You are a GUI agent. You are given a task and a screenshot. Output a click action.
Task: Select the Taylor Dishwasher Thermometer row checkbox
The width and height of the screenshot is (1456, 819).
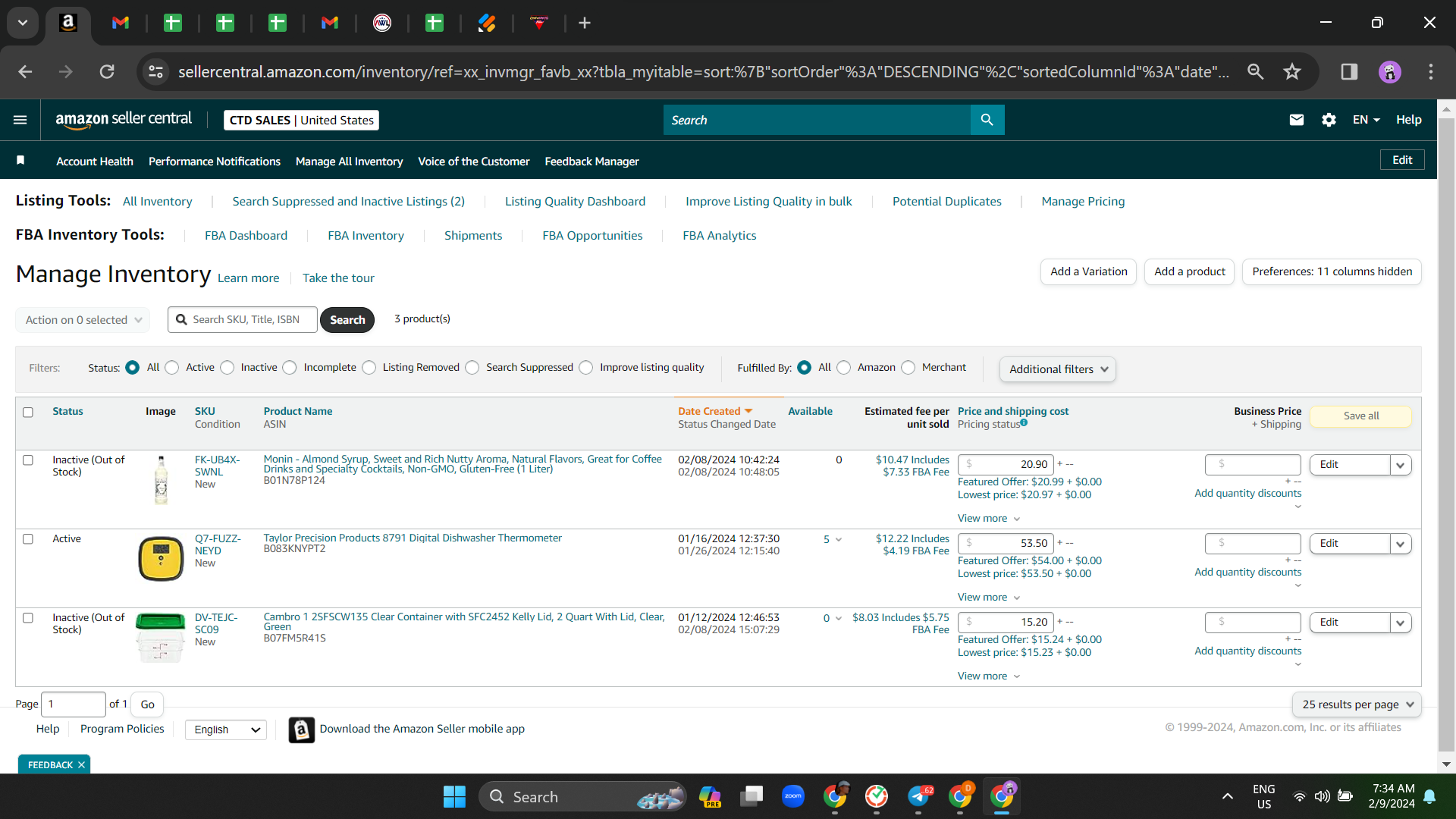[x=28, y=539]
